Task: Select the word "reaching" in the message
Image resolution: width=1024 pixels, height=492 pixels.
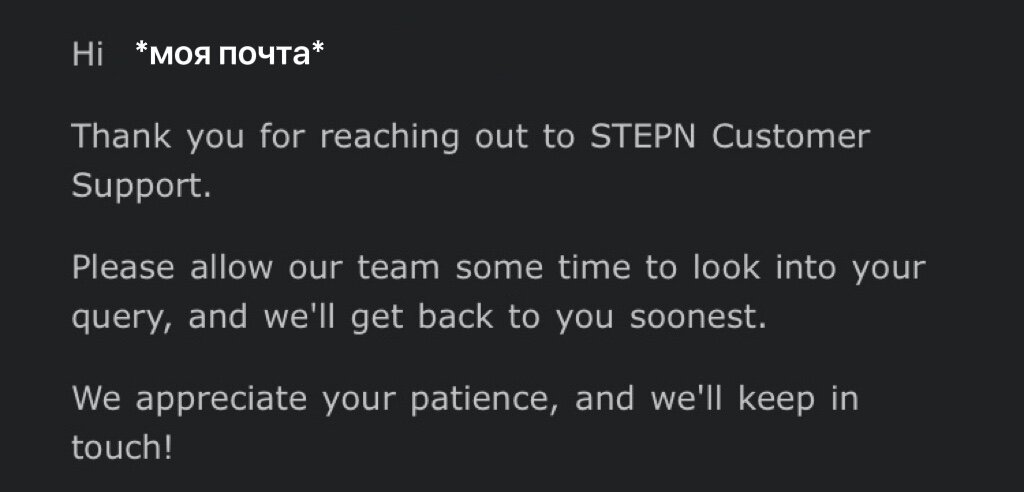Action: click(389, 137)
